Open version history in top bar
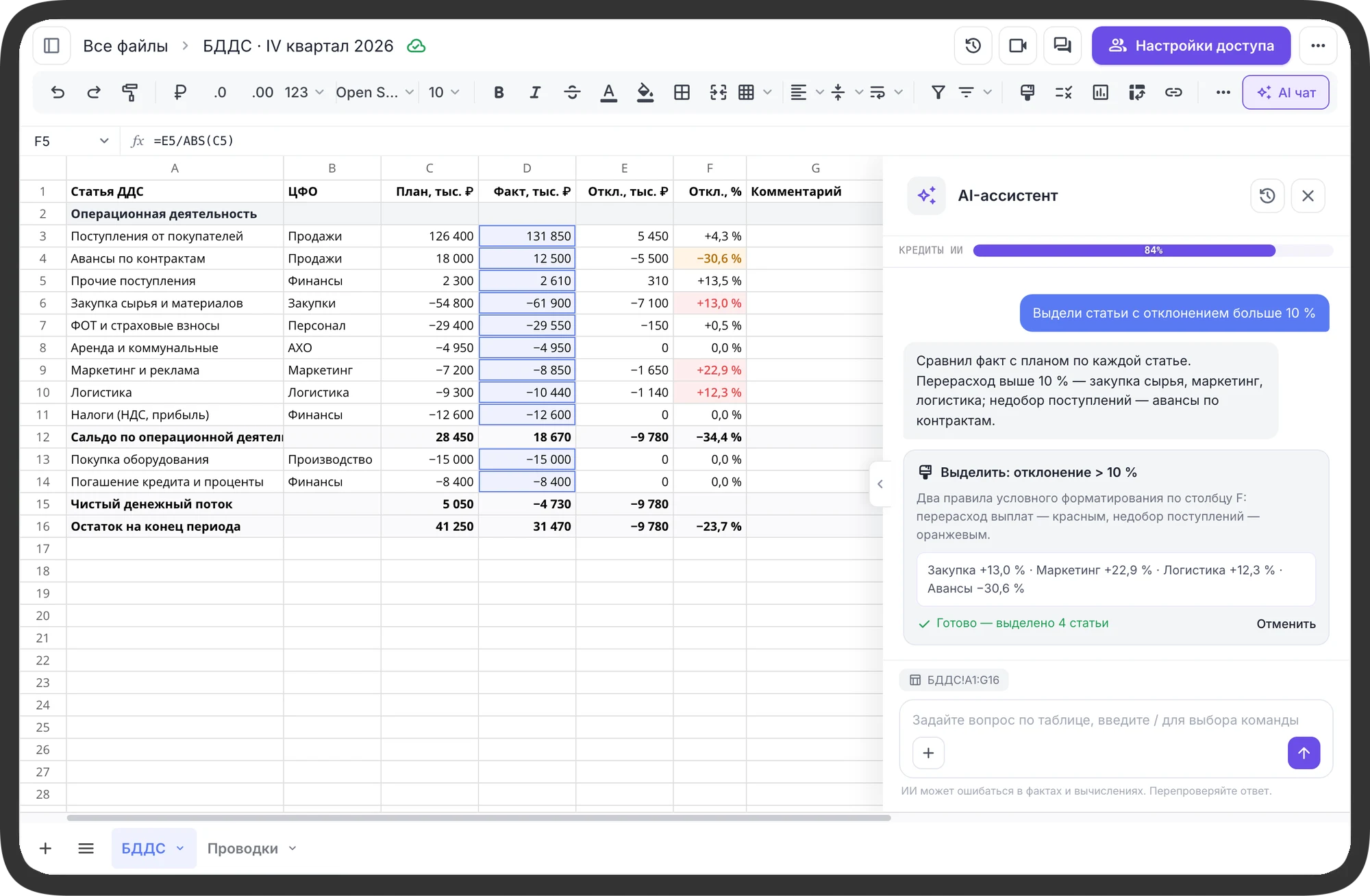Viewport: 1370px width, 896px height. (x=973, y=46)
